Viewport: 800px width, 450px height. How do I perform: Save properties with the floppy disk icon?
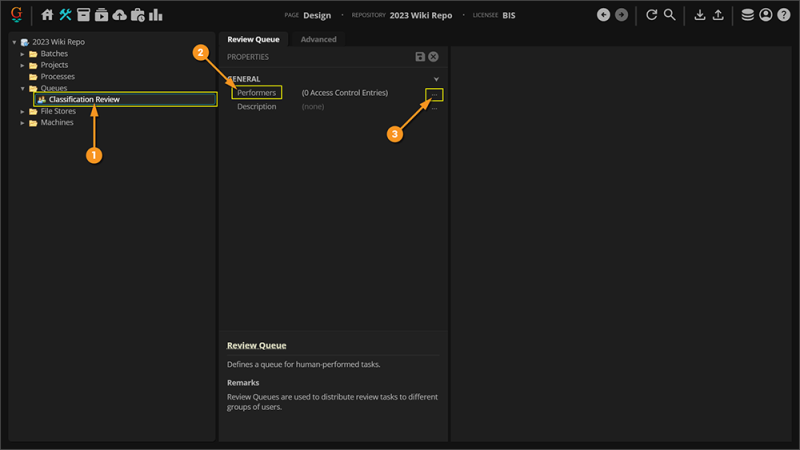click(420, 57)
